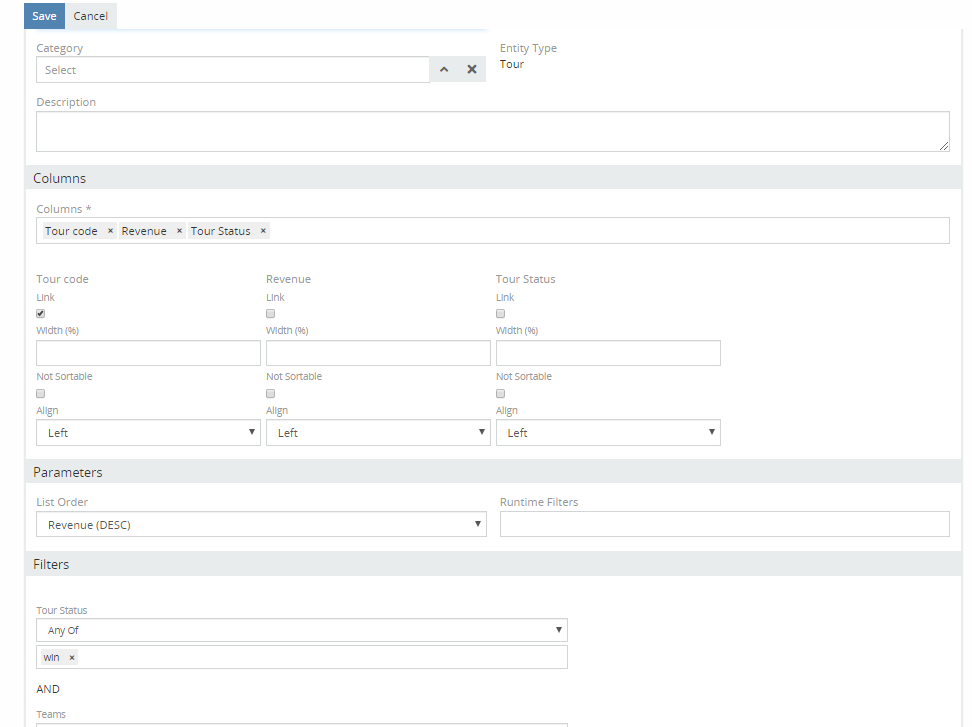The height and width of the screenshot is (727, 972).
Task: Remove the 'win' filter tag
Action: click(72, 657)
